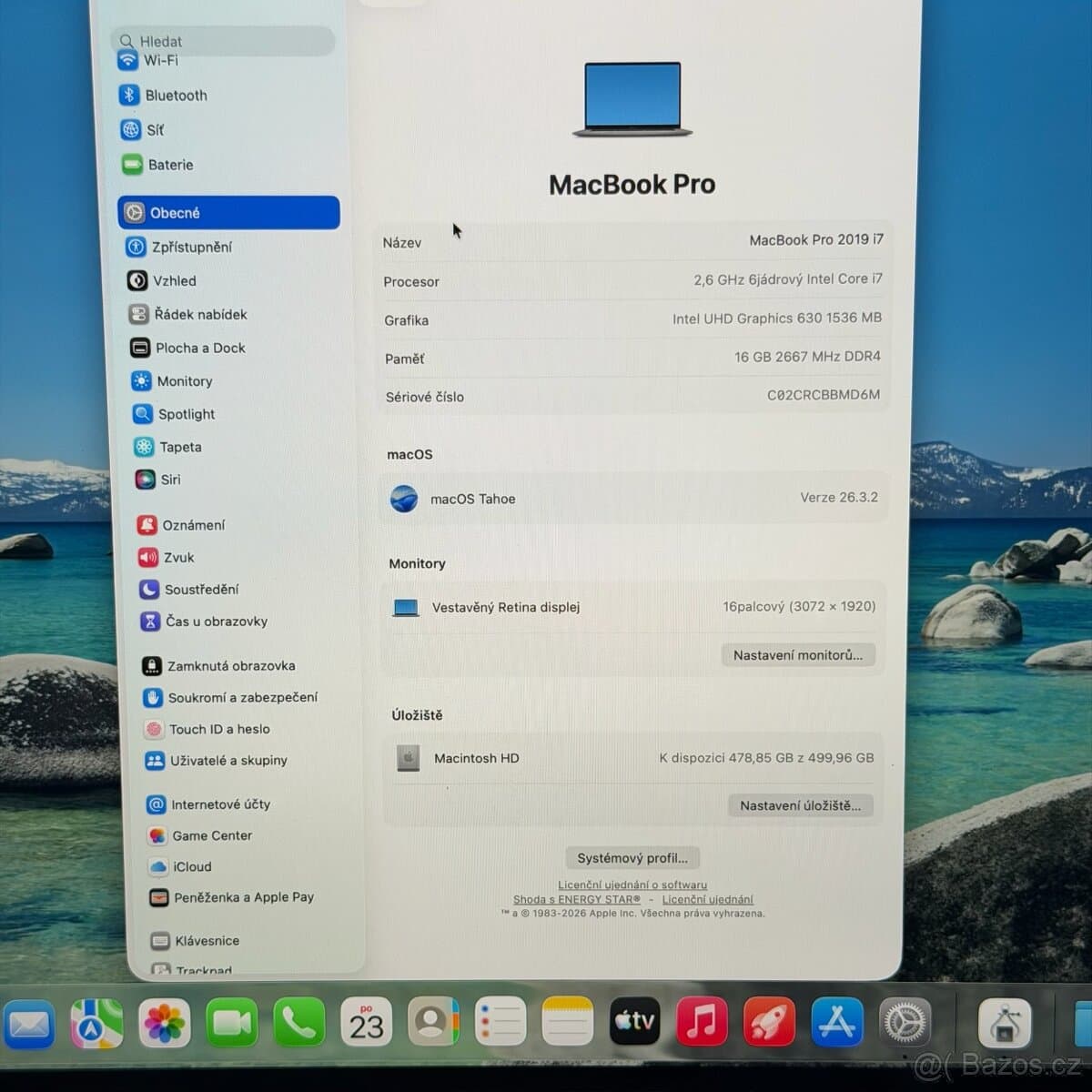Open Contacts from the Dock
Screen dimensions: 1092x1092
[x=433, y=1022]
